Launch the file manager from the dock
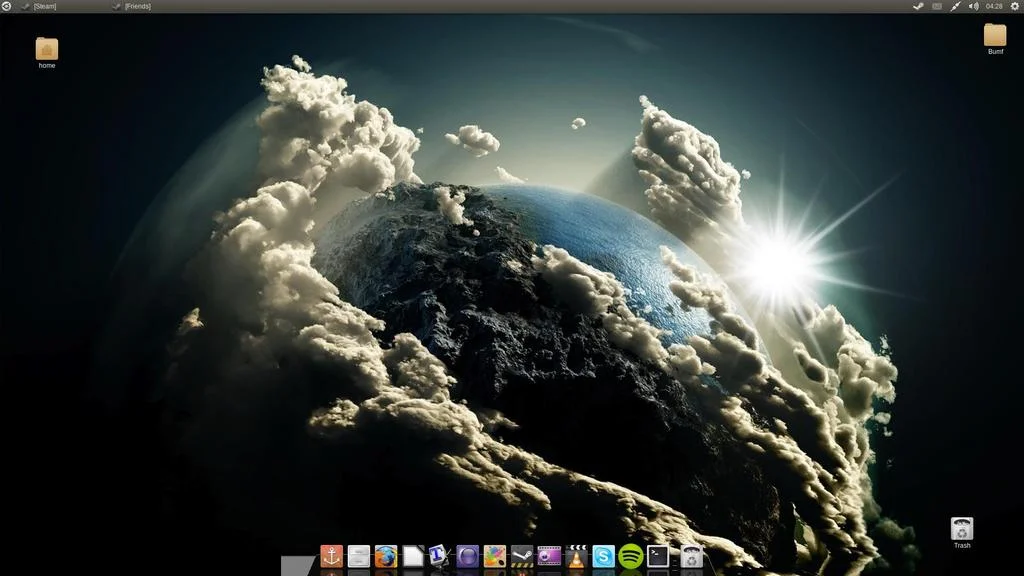The width and height of the screenshot is (1024, 576). pyautogui.click(x=359, y=556)
